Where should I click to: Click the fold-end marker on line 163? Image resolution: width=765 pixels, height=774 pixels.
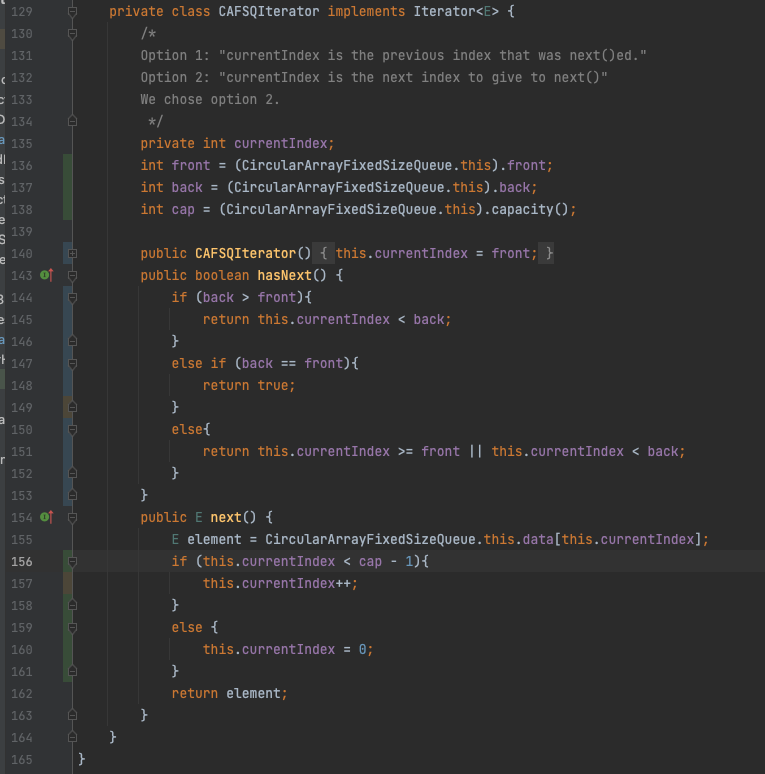tap(72, 715)
